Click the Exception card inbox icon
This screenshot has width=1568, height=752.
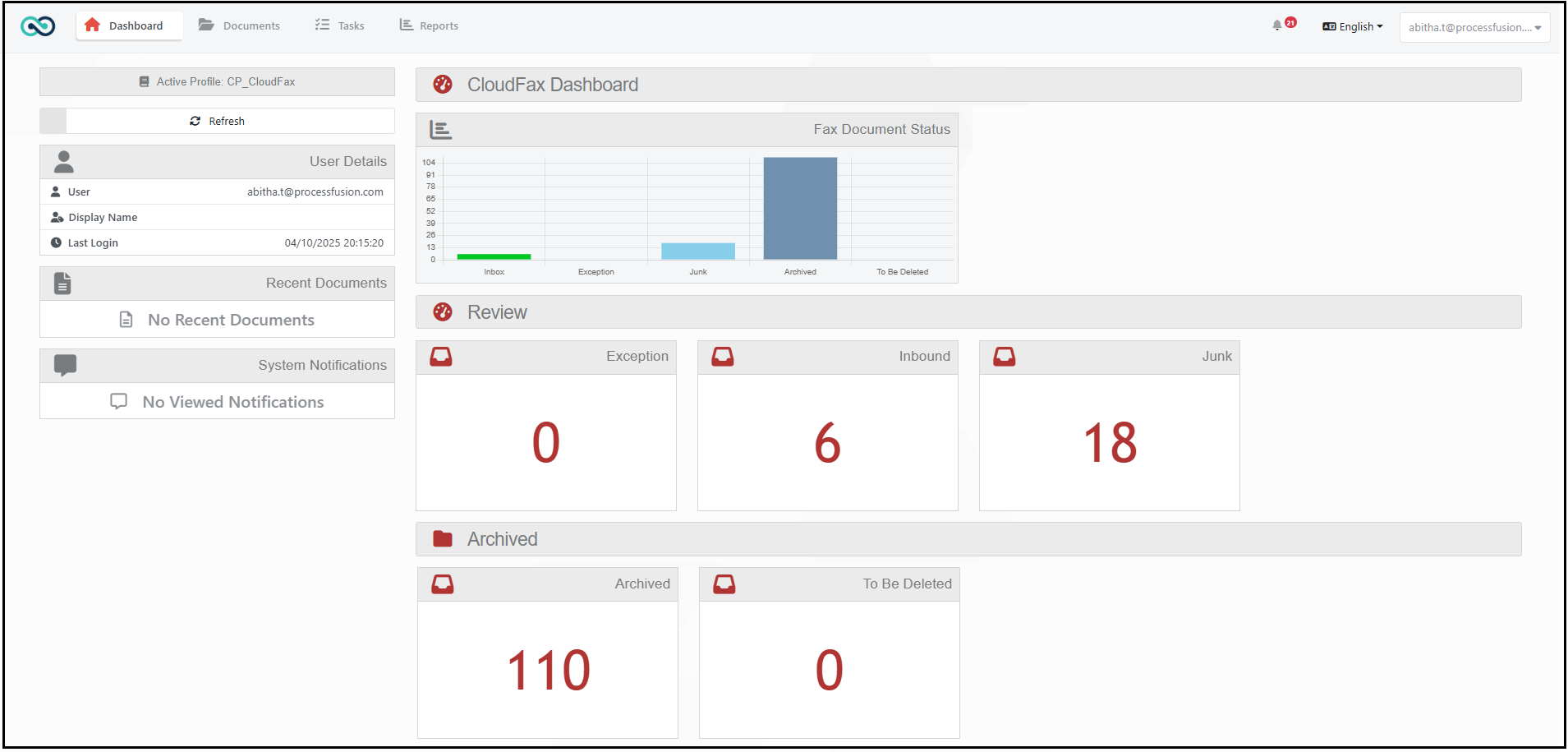[x=441, y=357]
